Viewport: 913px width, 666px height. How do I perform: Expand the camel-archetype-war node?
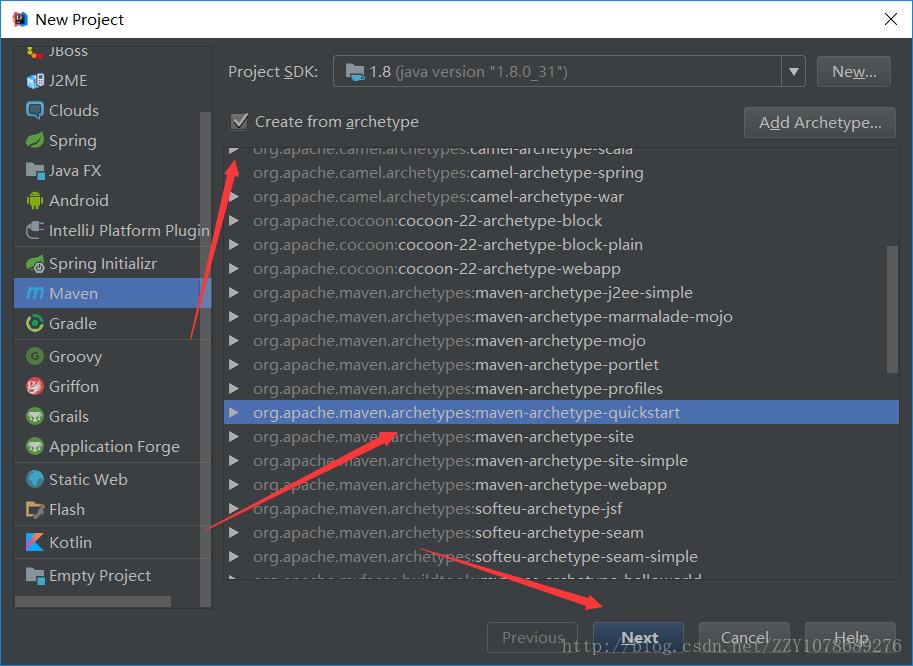pos(234,197)
